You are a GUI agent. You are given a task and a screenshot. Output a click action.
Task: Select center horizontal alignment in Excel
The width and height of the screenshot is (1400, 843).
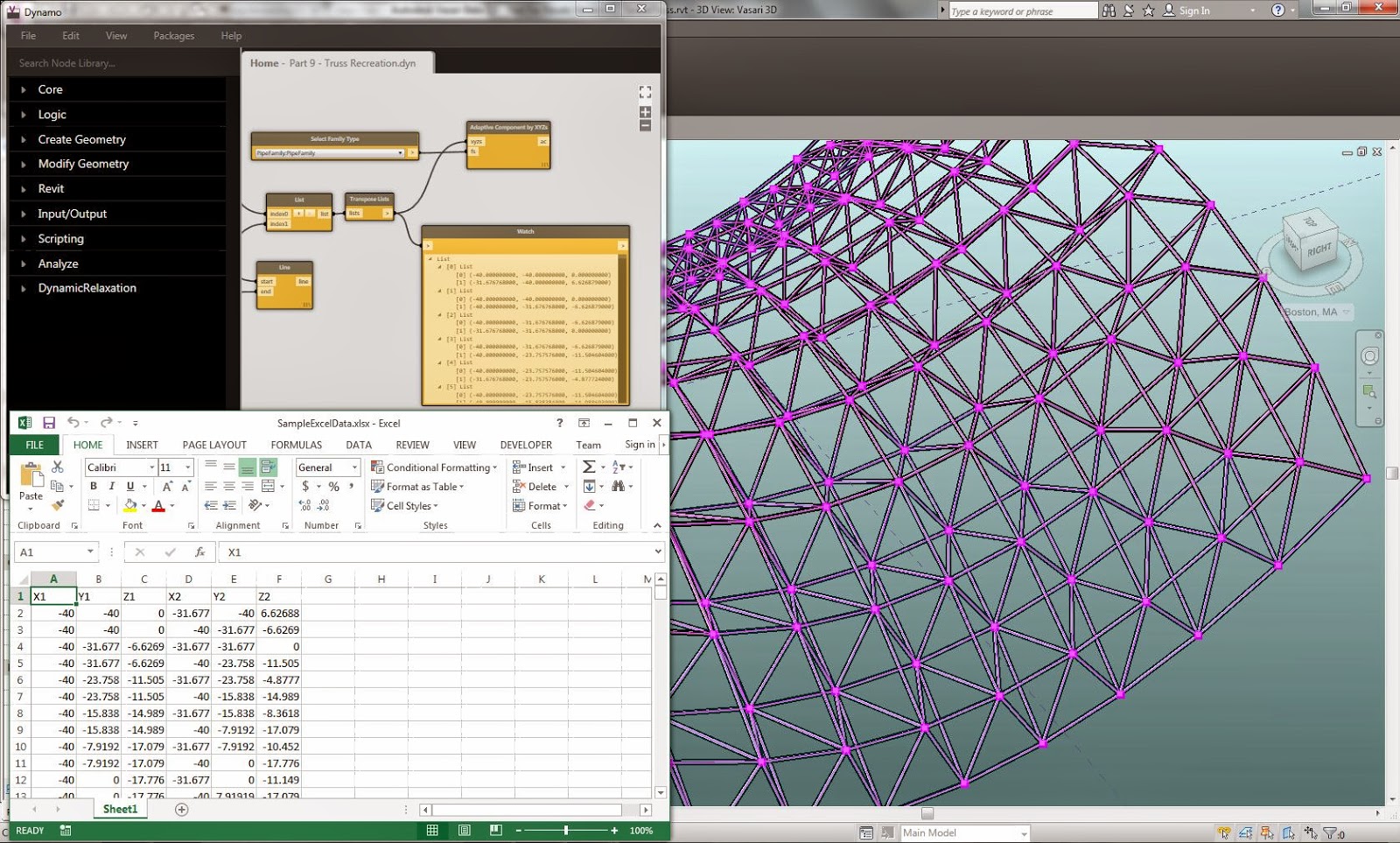tap(229, 486)
